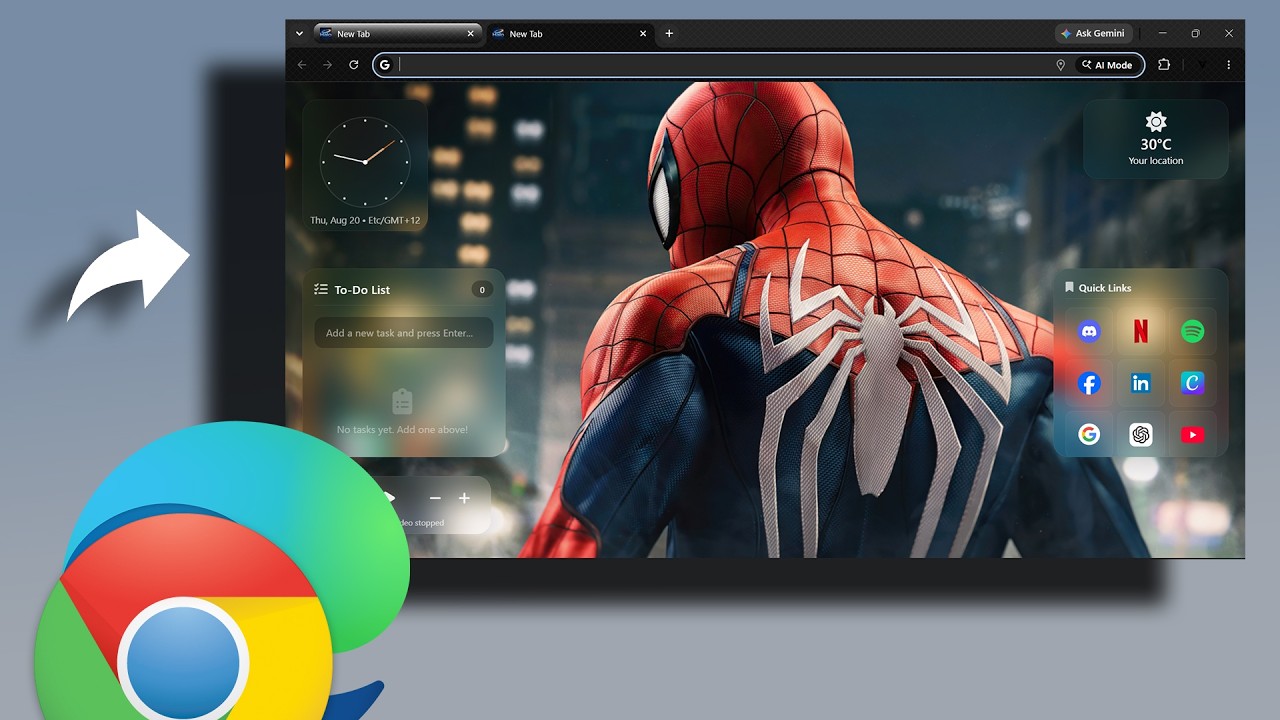This screenshot has width=1280, height=720.
Task: Click the analog clock widget
Action: coord(365,161)
